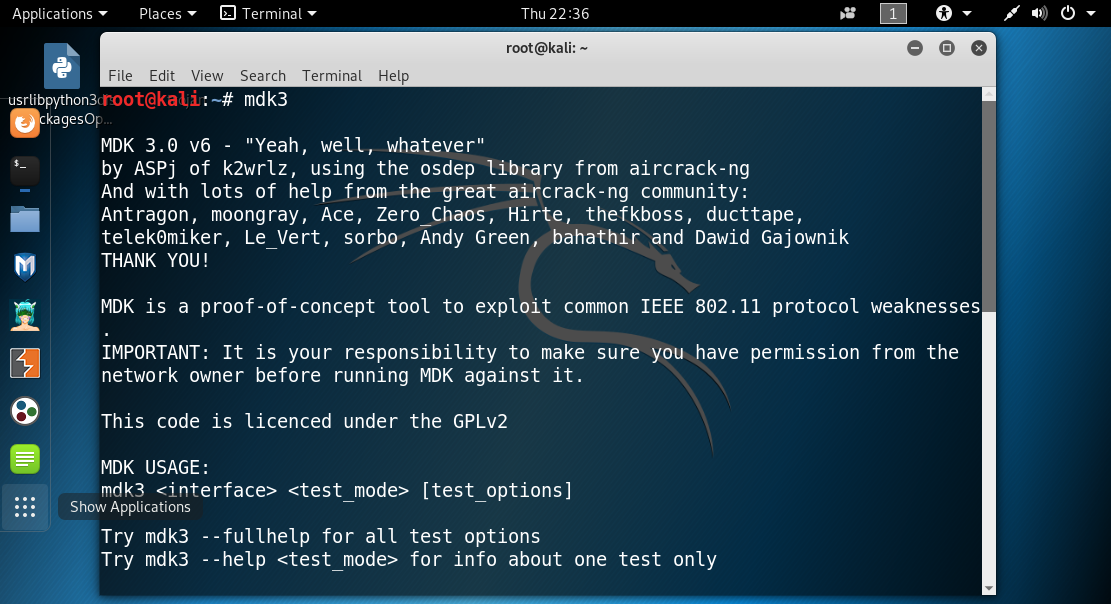The height and width of the screenshot is (604, 1111).
Task: Click scrollbar up arrow in terminal
Action: pos(989,94)
